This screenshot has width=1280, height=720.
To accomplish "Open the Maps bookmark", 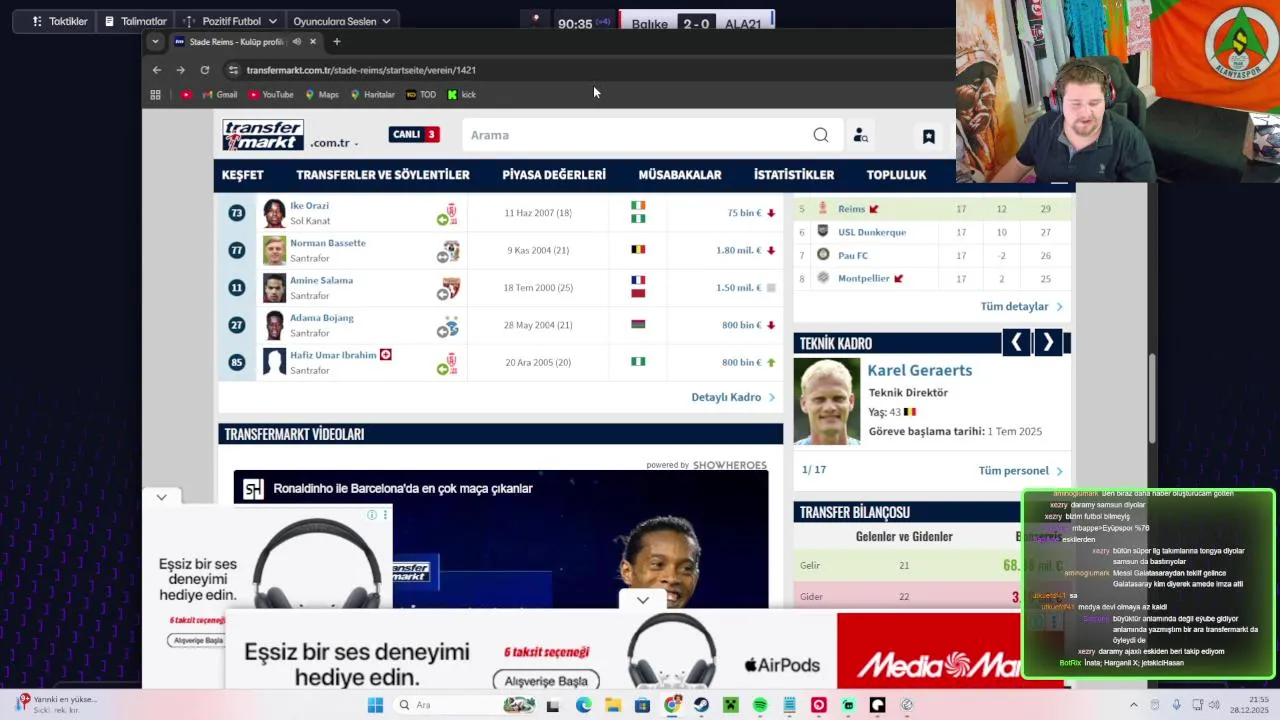I will pos(322,95).
